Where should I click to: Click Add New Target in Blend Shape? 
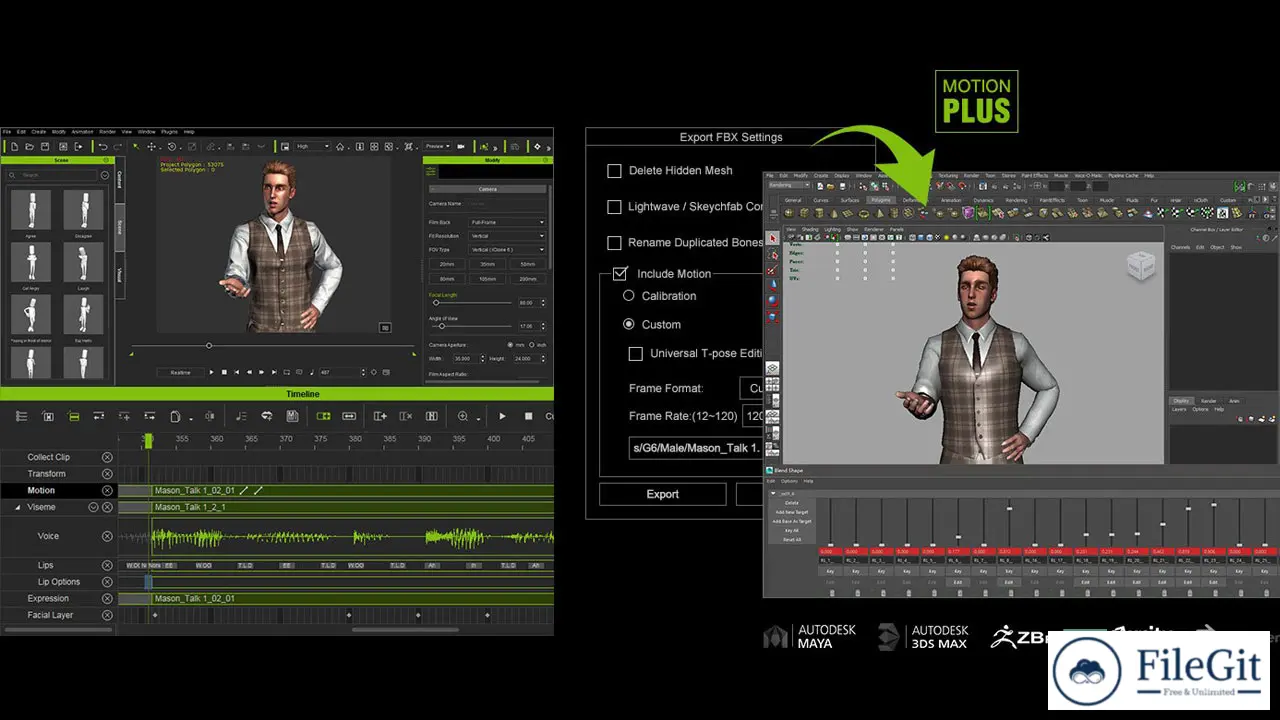click(792, 512)
